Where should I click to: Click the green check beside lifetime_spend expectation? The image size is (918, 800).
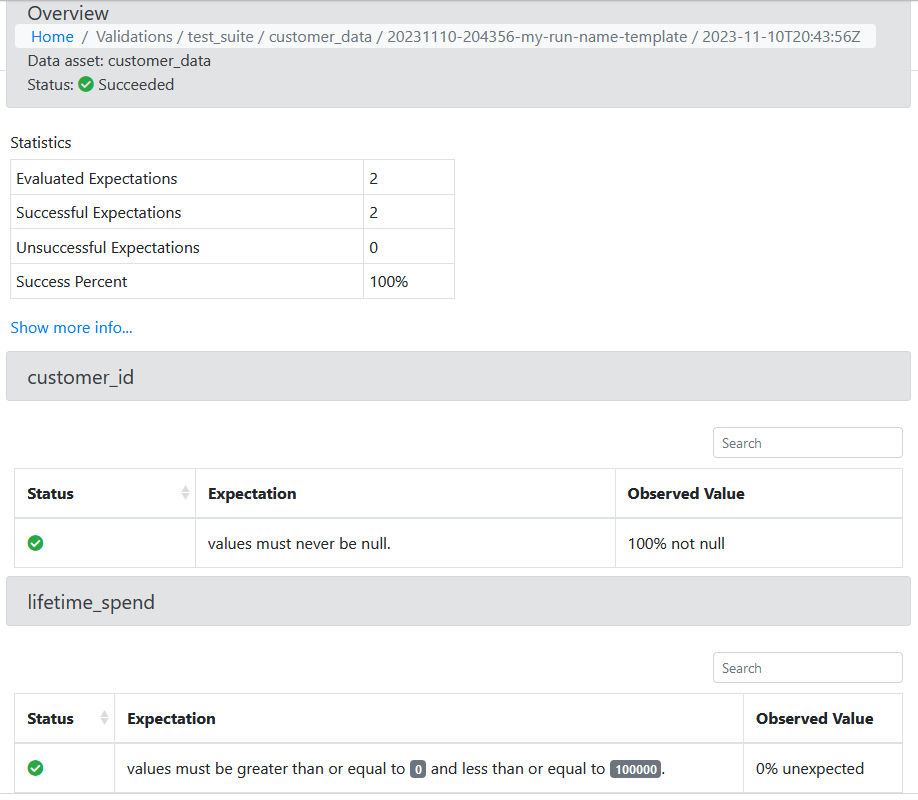tap(35, 768)
